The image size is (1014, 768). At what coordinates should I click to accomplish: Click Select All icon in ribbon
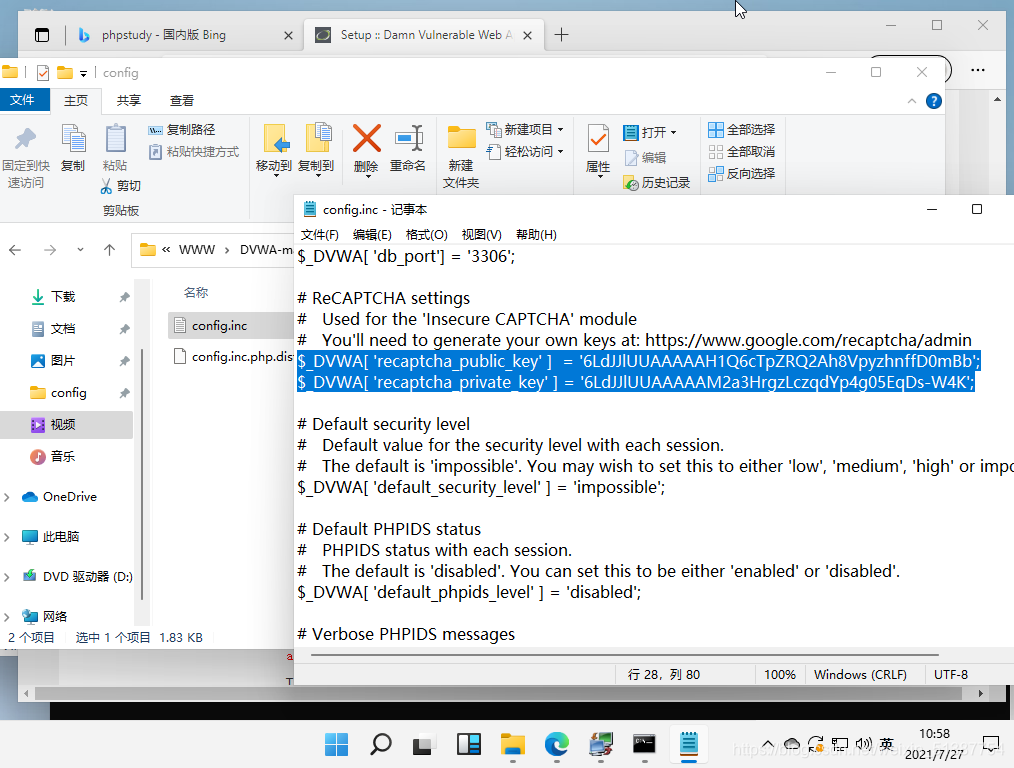point(715,130)
